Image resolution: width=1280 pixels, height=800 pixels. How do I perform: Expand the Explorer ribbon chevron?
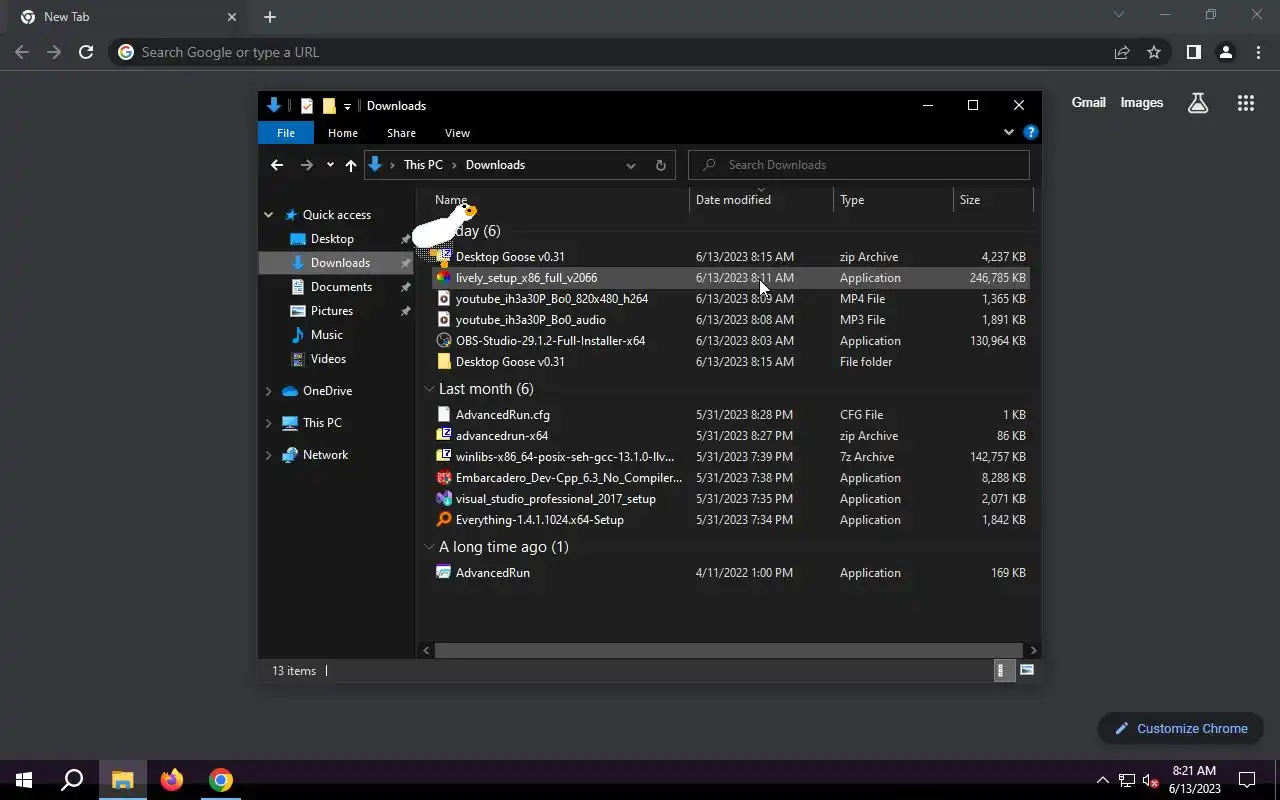1008,132
